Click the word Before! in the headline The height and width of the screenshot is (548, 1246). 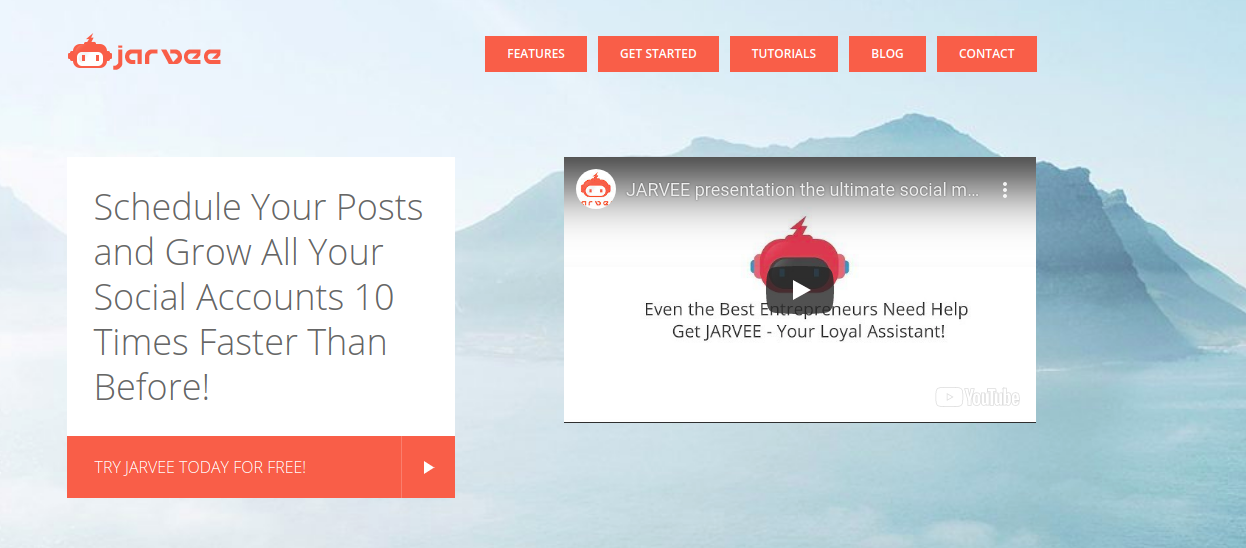click(152, 386)
